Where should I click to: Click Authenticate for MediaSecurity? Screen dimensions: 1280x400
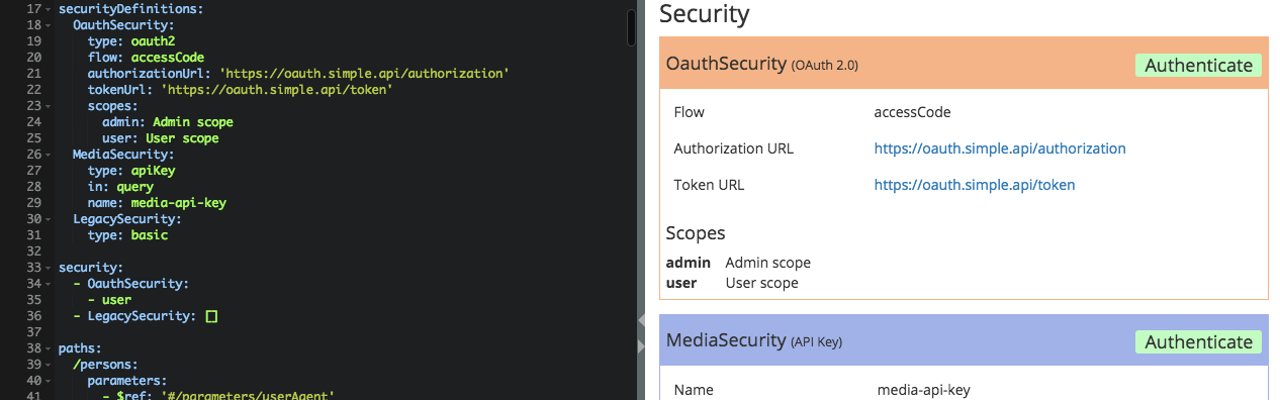tap(1198, 342)
